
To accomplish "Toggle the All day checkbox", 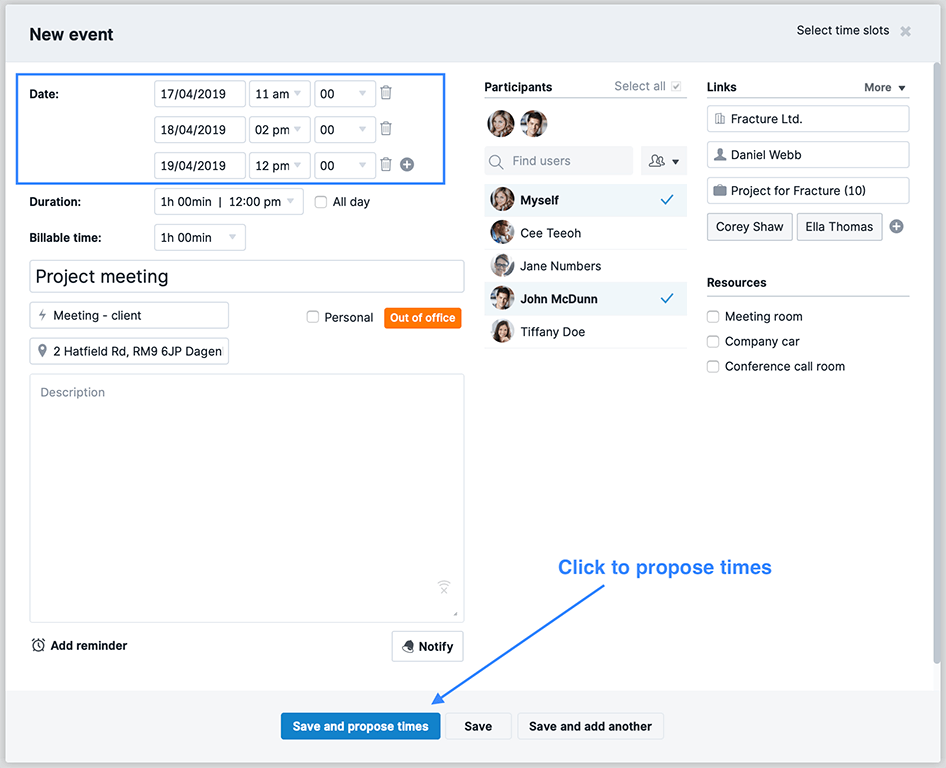I will click(x=321, y=202).
